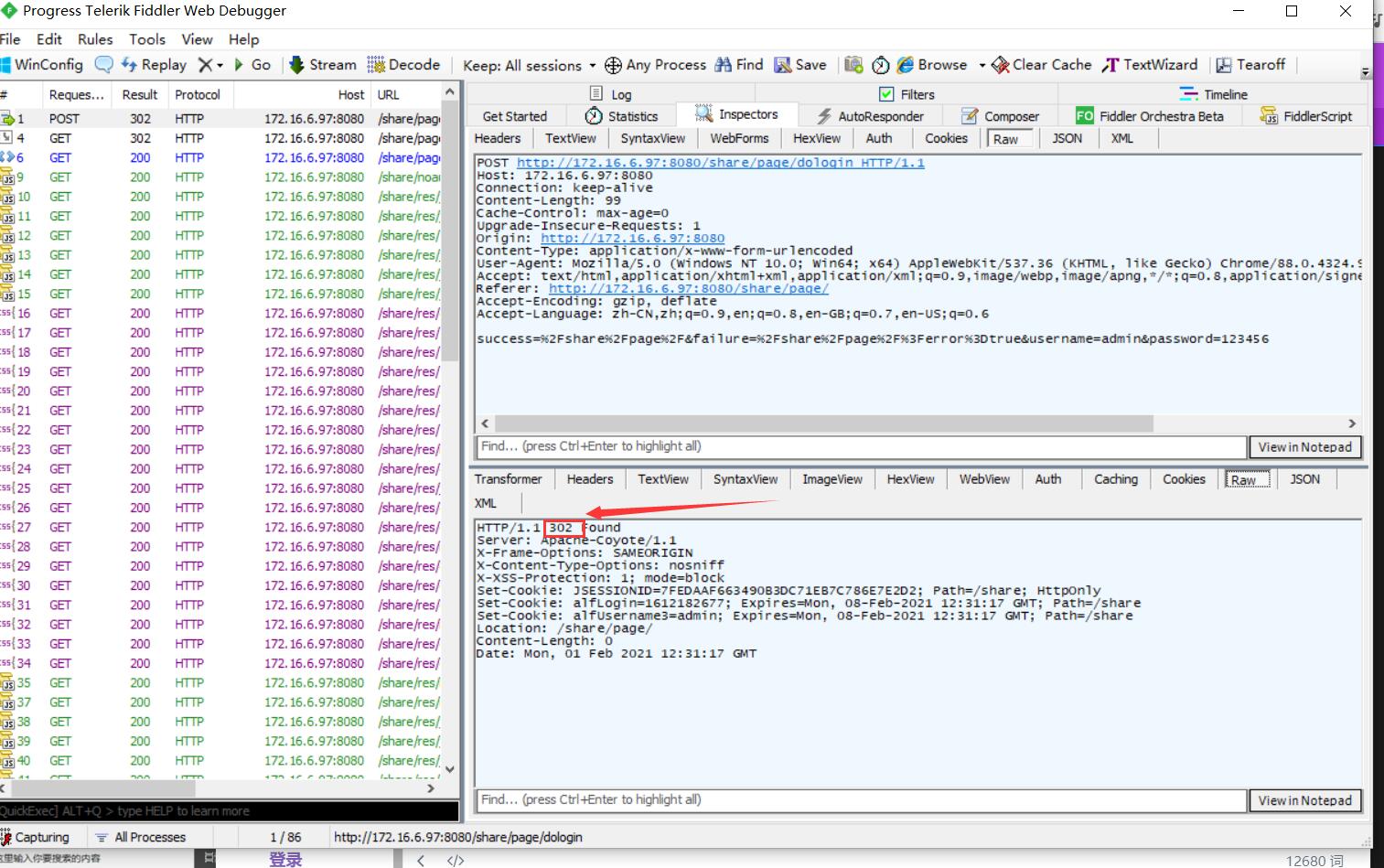The height and width of the screenshot is (868, 1384).
Task: Open the Origin header URL link
Action: coord(633,238)
